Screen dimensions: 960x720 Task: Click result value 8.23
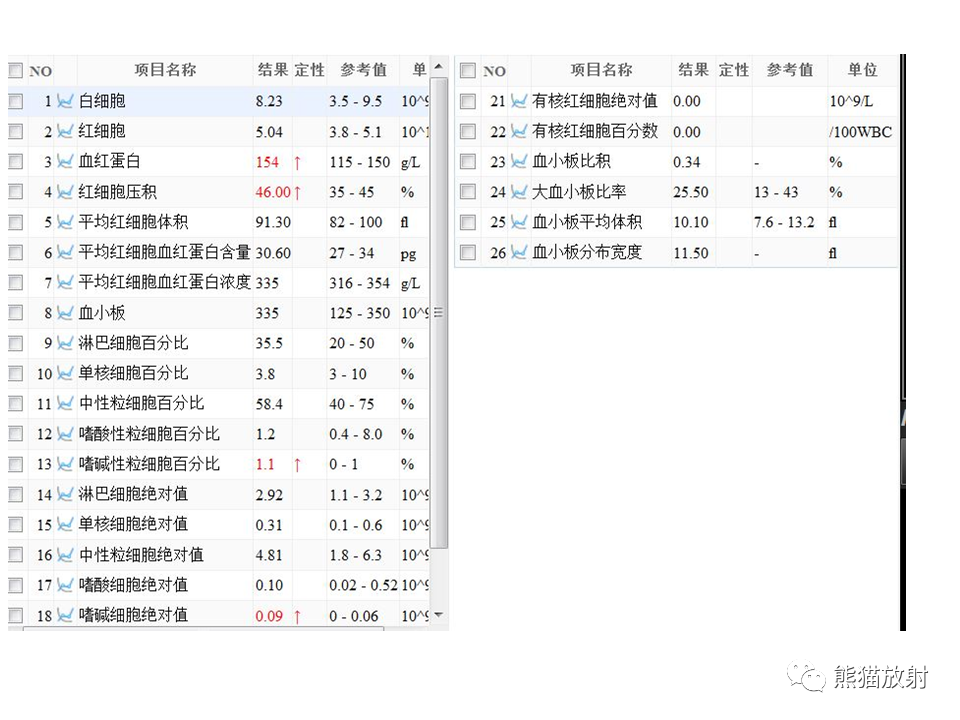click(269, 101)
